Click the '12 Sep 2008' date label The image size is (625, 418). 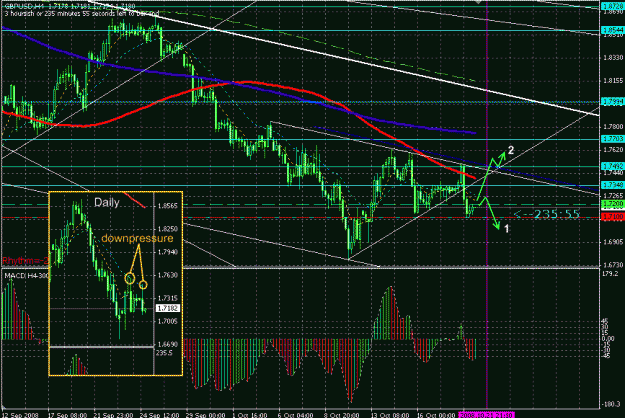(20, 415)
